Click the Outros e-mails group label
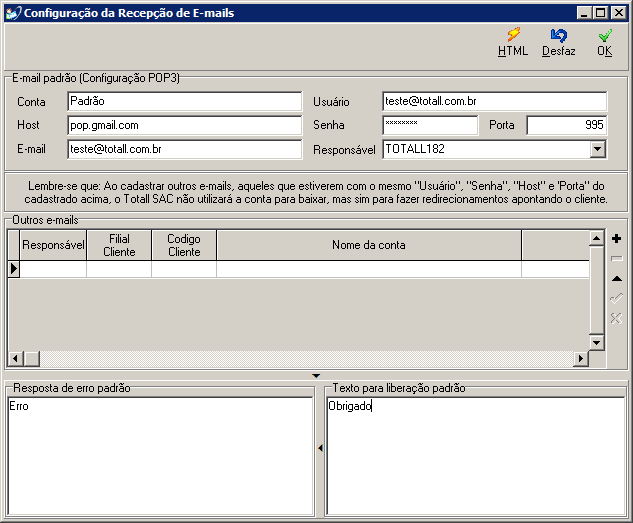 [45, 220]
